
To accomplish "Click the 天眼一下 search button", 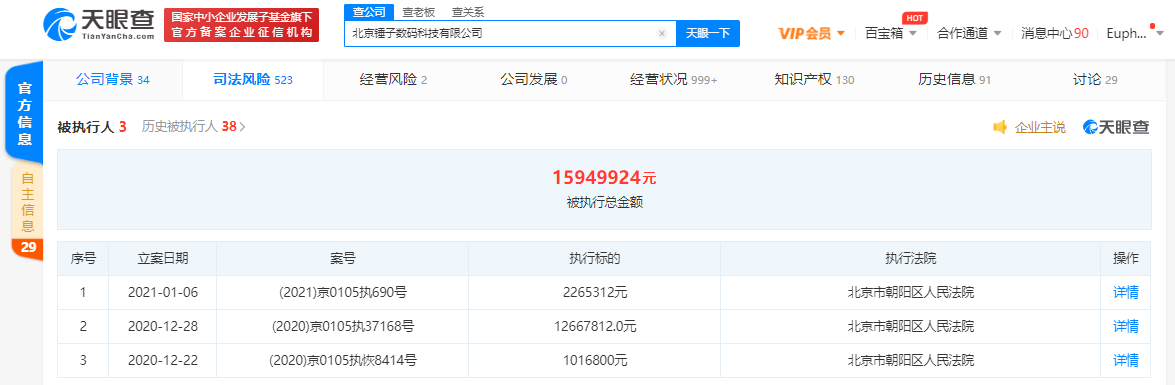I will coord(707,34).
